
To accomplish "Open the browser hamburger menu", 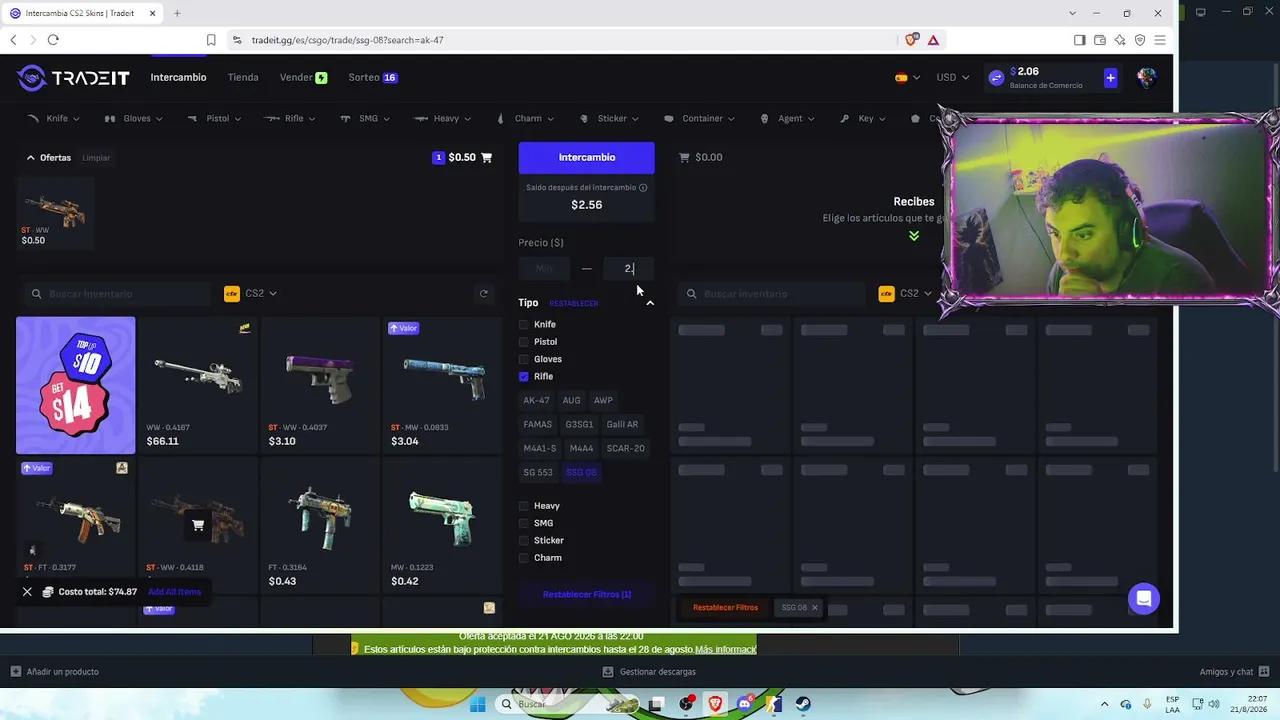I will click(x=1160, y=40).
